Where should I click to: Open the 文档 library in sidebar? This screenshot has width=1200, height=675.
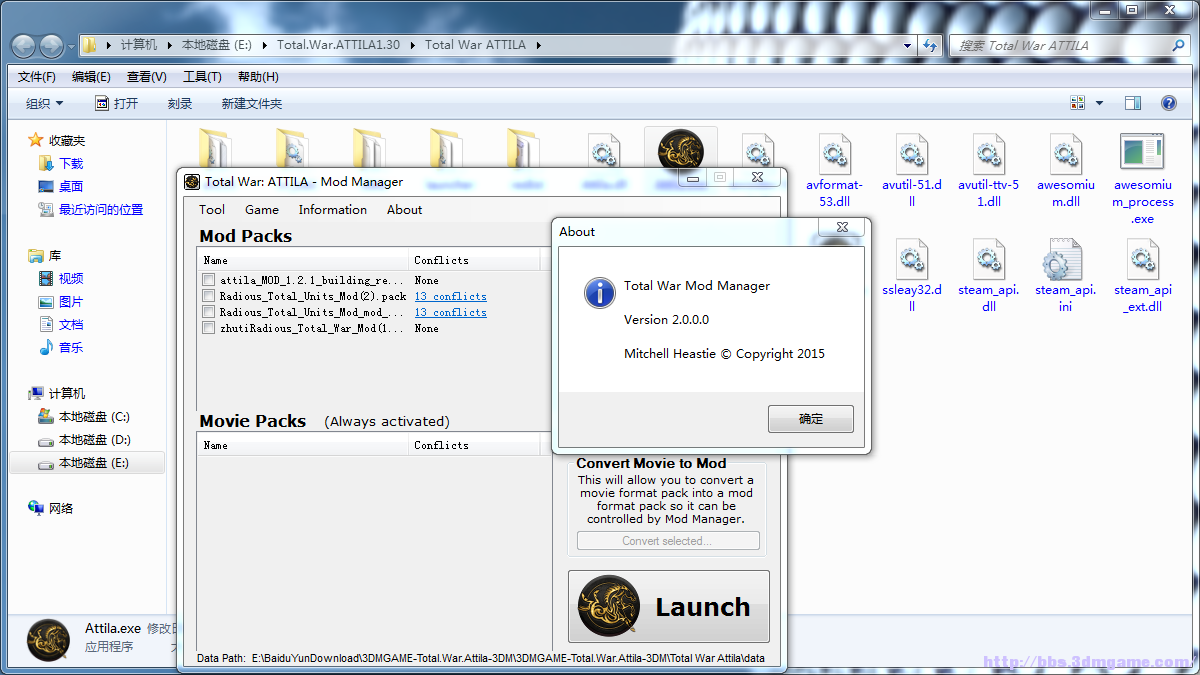[x=71, y=324]
